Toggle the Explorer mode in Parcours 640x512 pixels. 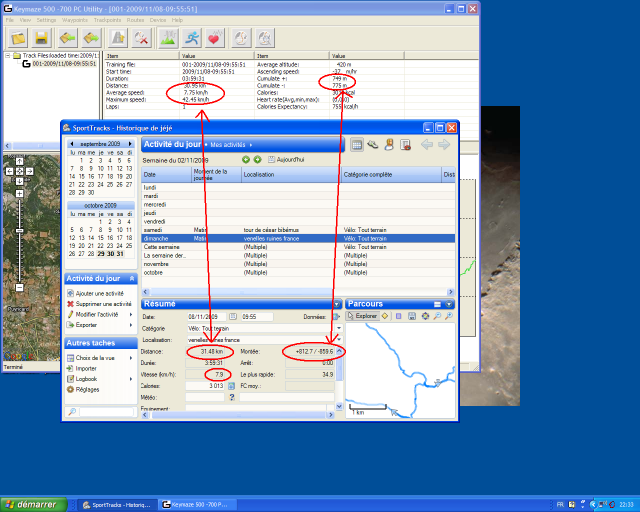(362, 316)
